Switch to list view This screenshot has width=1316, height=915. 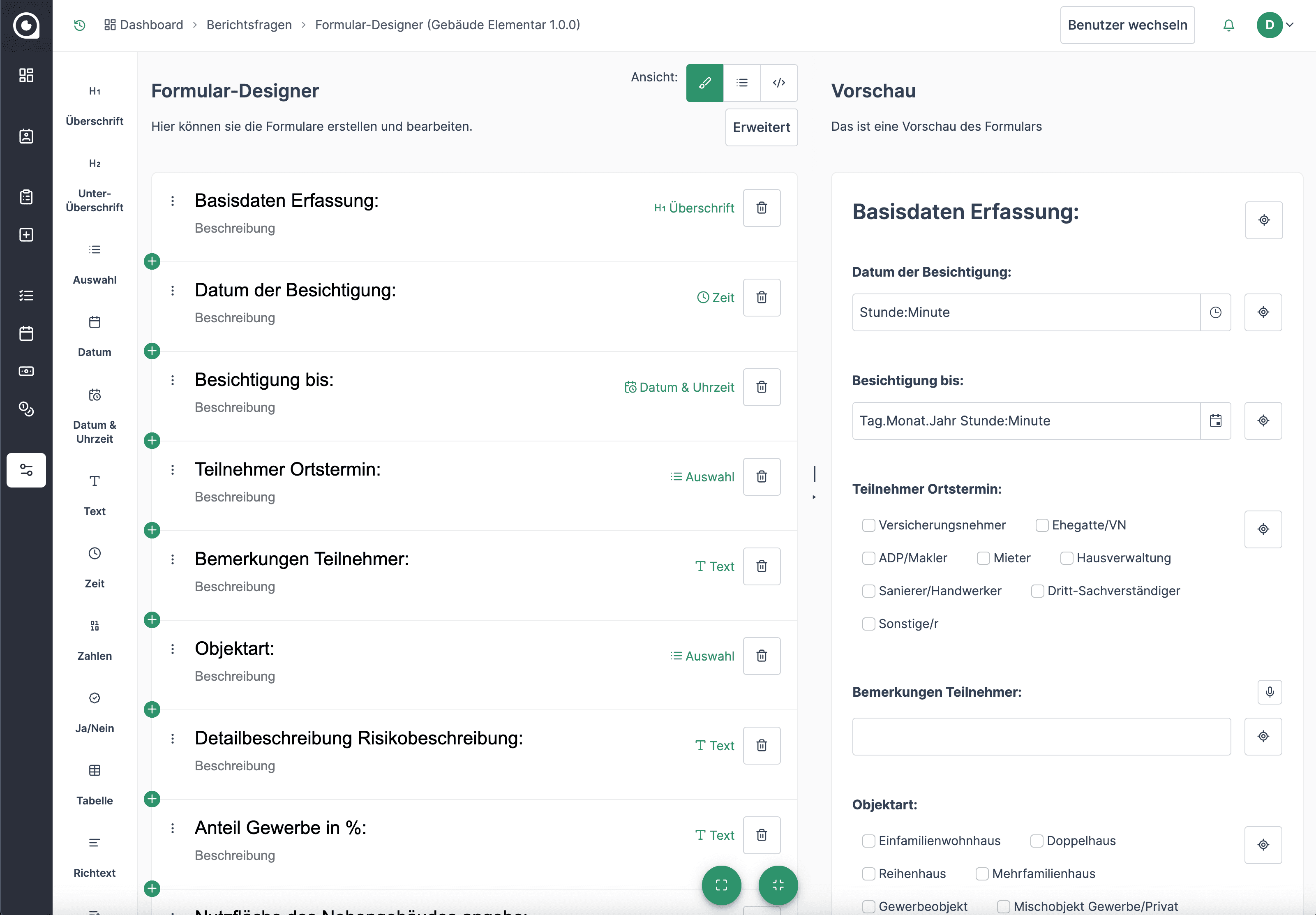[742, 83]
